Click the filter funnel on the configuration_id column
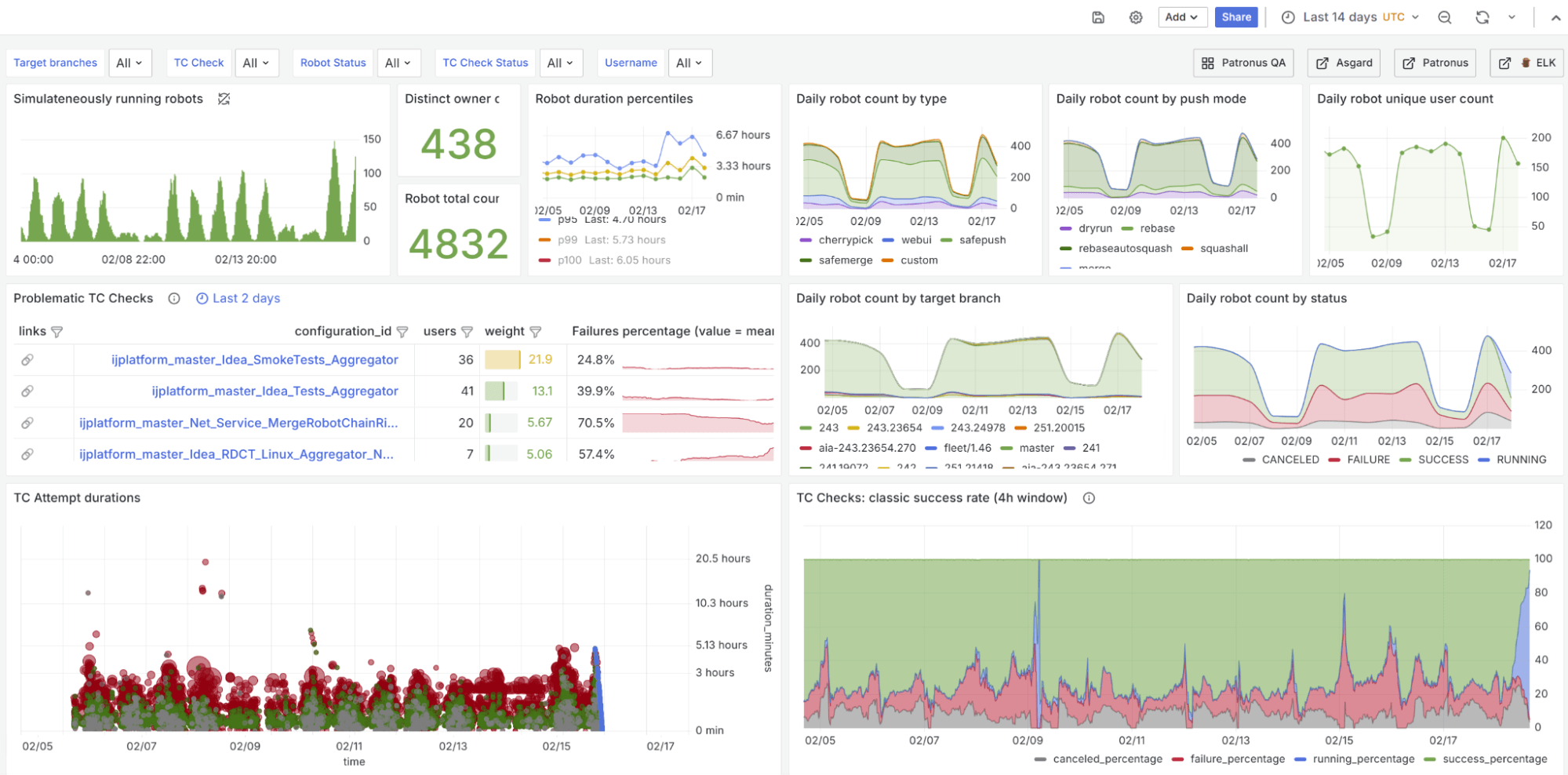Image resolution: width=1568 pixels, height=775 pixels. click(x=403, y=331)
